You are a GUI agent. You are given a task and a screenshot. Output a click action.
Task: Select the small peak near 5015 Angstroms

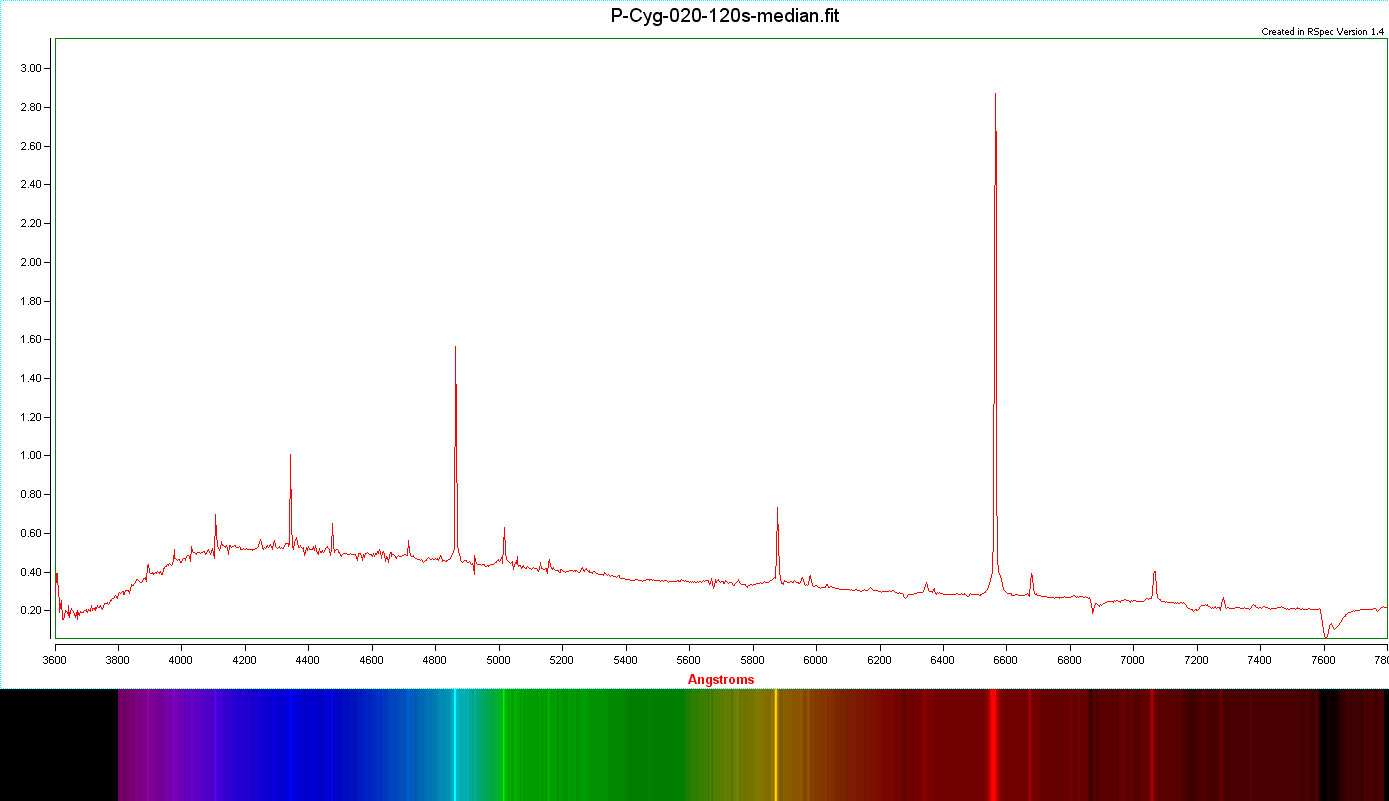504,529
